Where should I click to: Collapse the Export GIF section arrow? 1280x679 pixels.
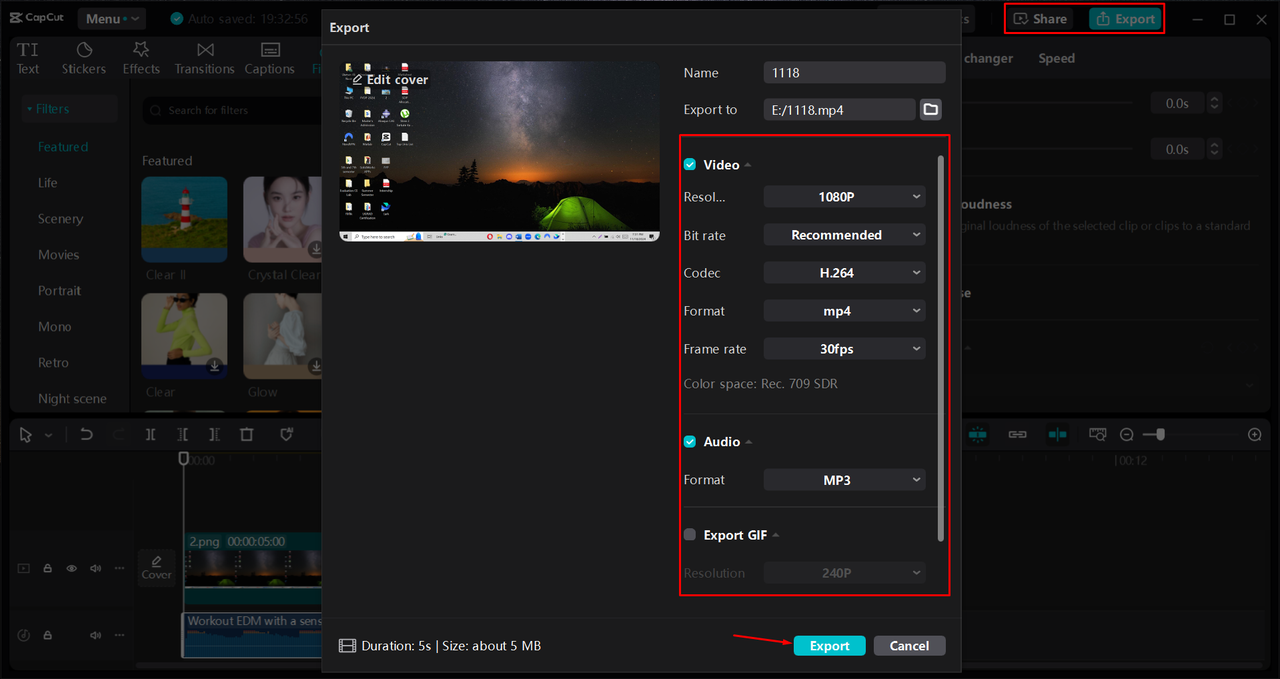coord(776,535)
